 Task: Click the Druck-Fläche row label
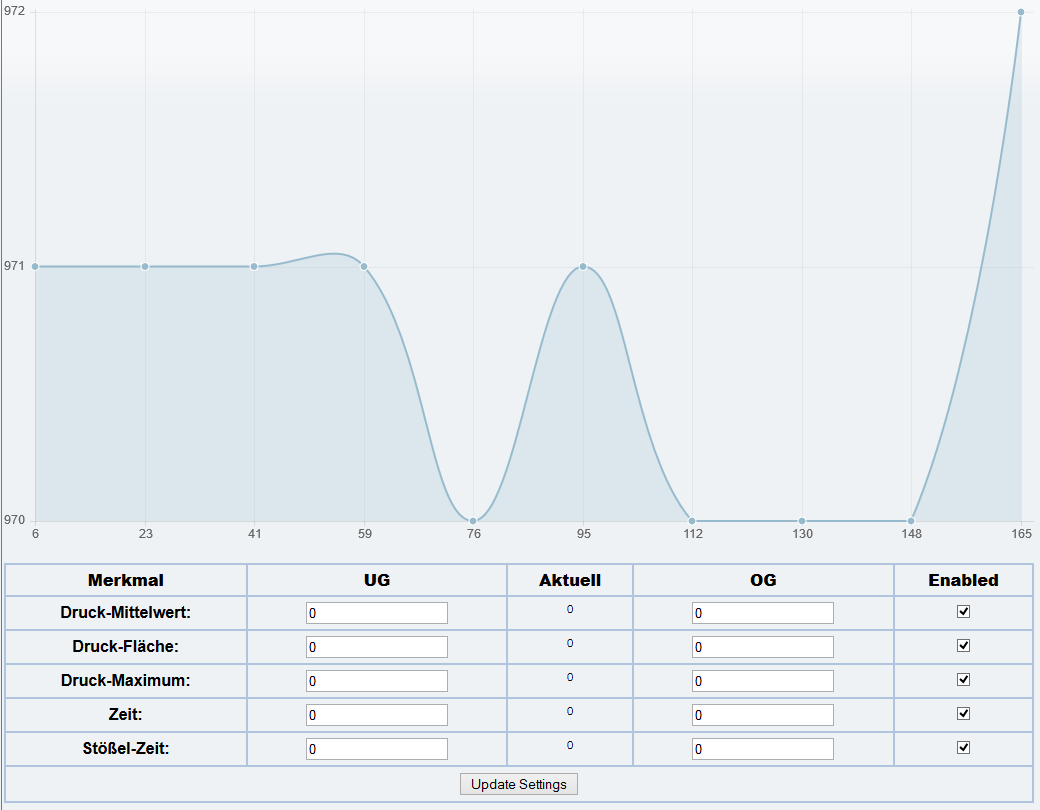pos(125,646)
